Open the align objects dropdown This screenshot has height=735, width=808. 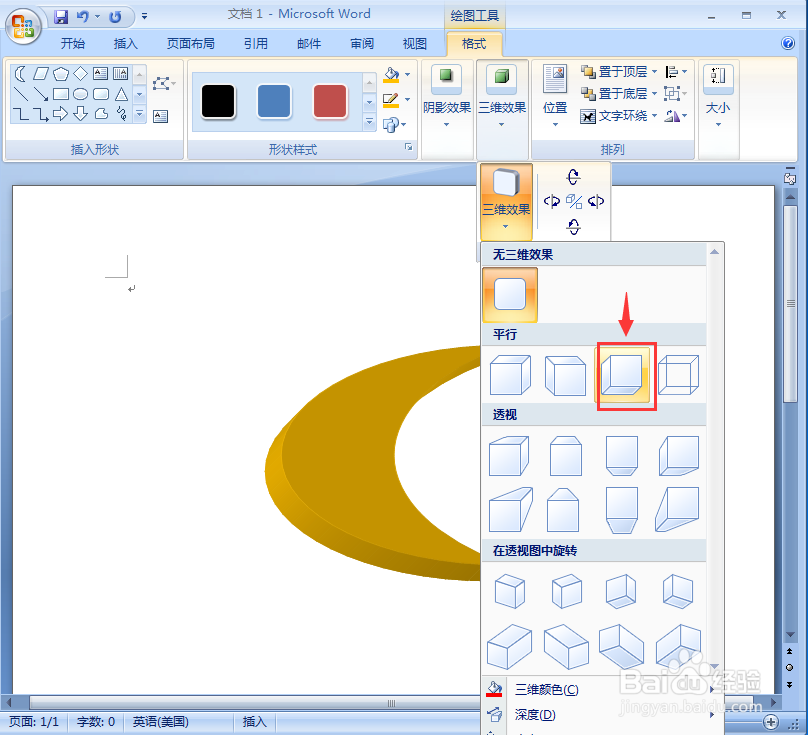pyautogui.click(x=676, y=72)
